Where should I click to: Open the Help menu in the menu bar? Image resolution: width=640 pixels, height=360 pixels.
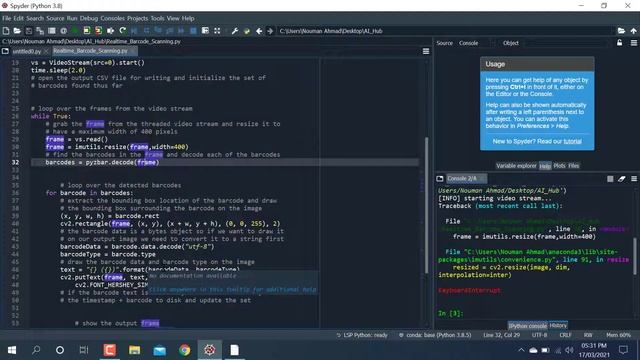point(188,18)
